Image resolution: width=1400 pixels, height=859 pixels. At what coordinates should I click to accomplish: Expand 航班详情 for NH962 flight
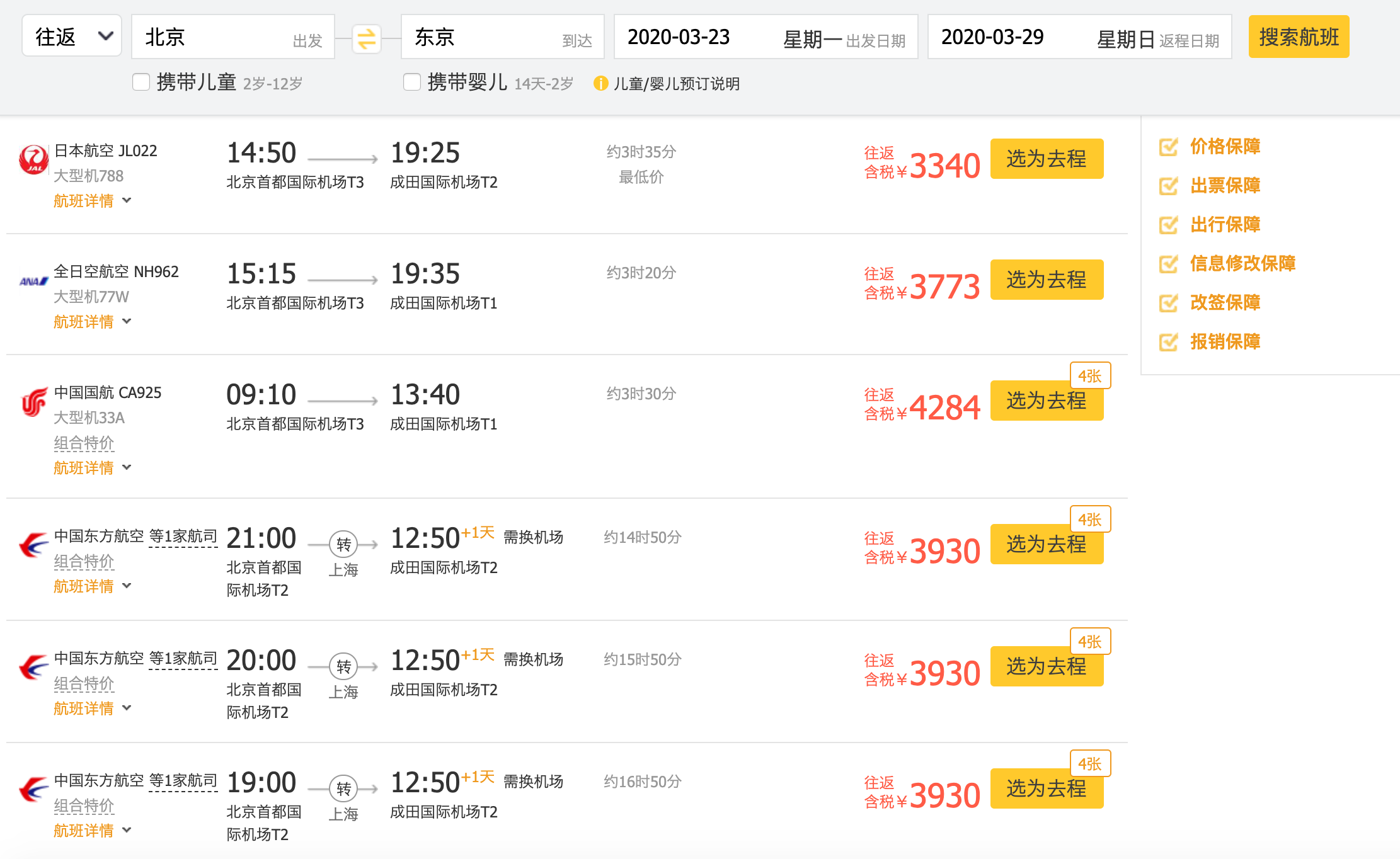(x=92, y=322)
